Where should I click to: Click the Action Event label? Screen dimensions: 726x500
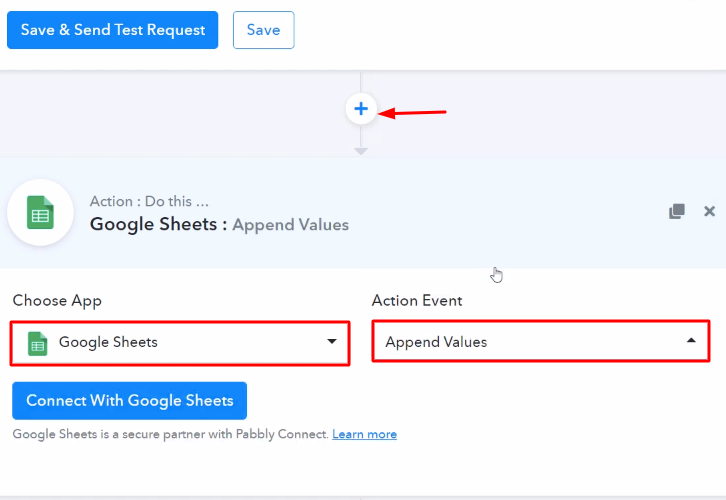click(417, 301)
